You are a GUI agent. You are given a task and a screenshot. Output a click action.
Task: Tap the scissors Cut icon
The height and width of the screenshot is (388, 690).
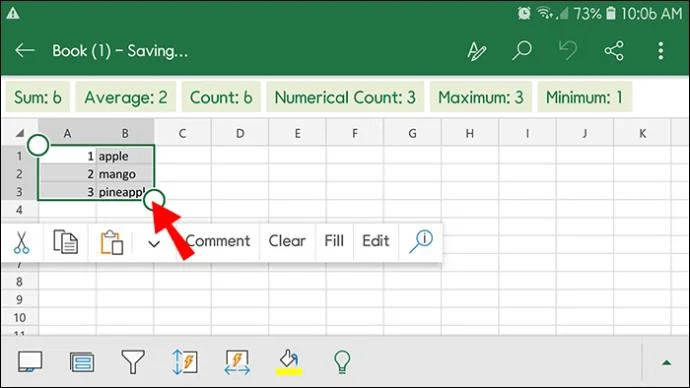(x=21, y=242)
